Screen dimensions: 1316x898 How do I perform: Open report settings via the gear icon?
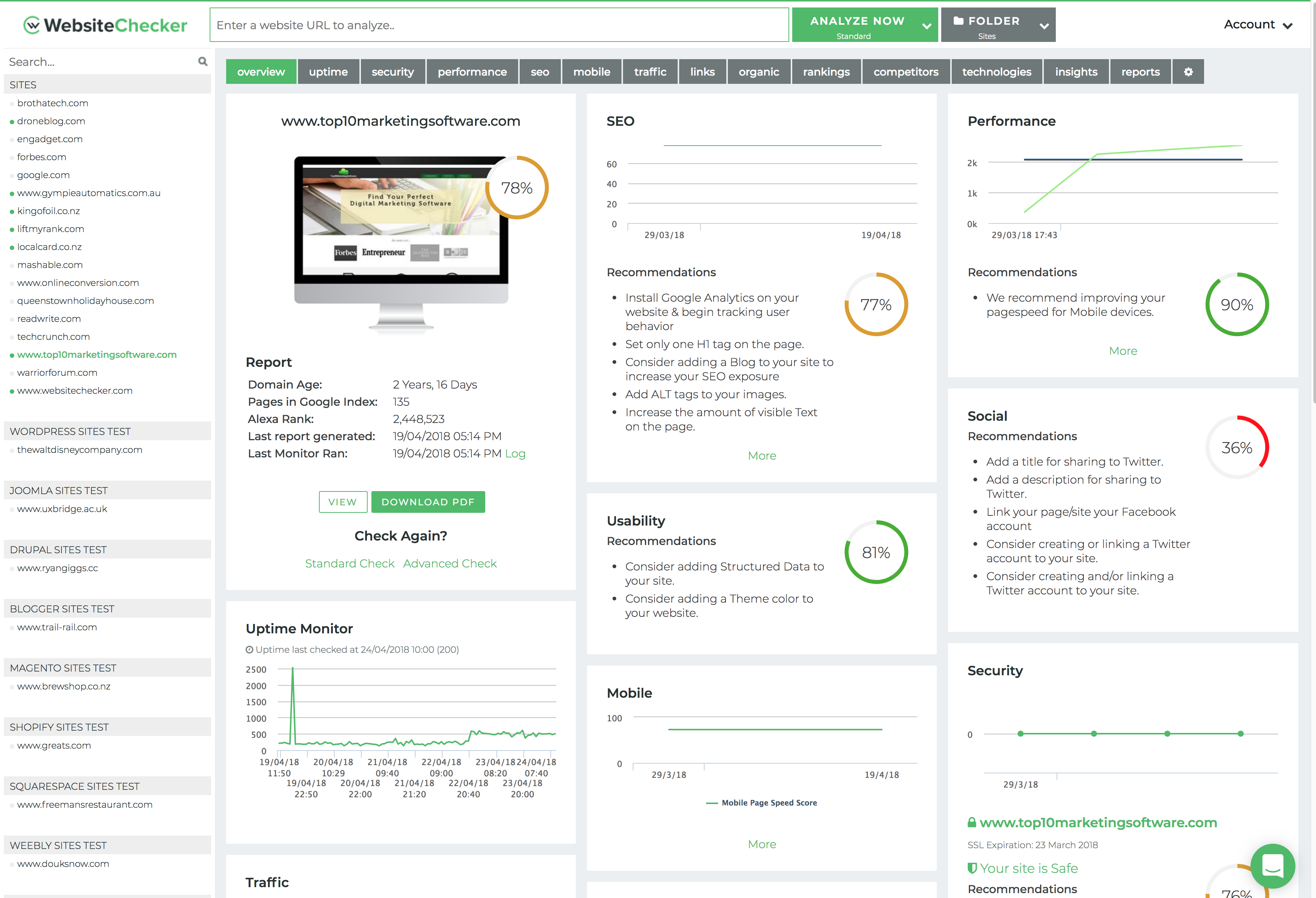pyautogui.click(x=1188, y=71)
